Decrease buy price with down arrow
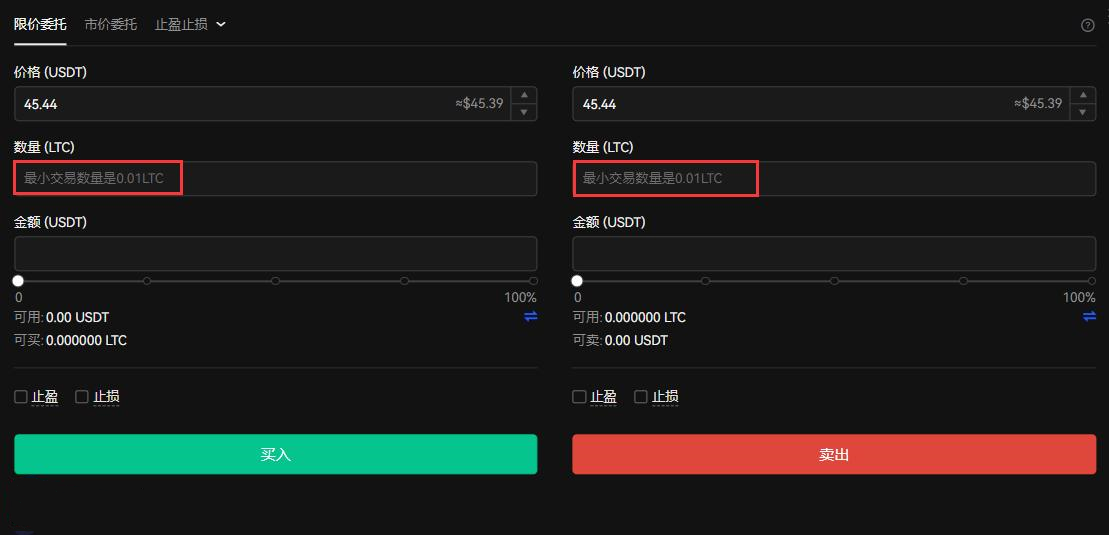The height and width of the screenshot is (535, 1109). tap(524, 112)
